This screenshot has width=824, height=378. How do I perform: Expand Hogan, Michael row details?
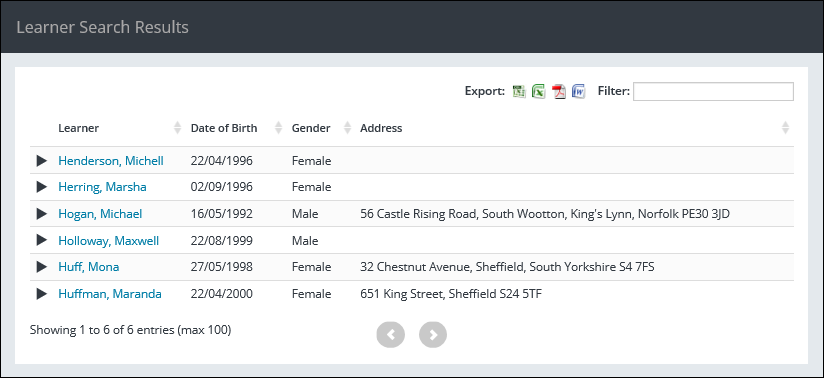coord(42,214)
